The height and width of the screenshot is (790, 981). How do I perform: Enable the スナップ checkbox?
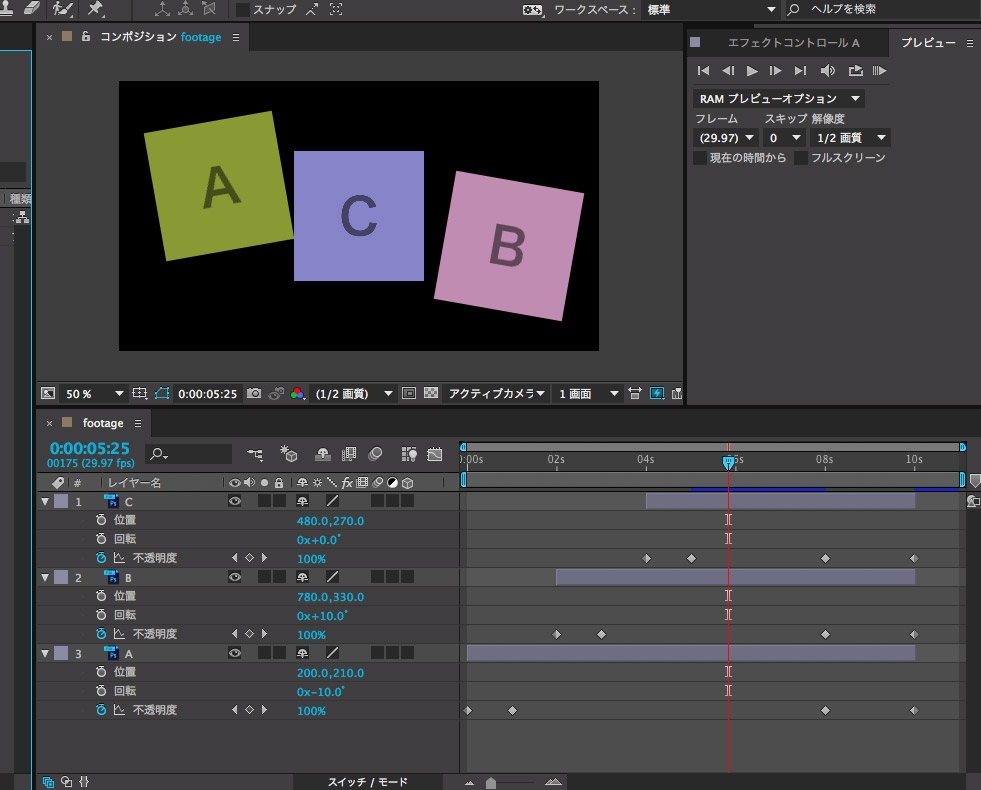coord(243,10)
